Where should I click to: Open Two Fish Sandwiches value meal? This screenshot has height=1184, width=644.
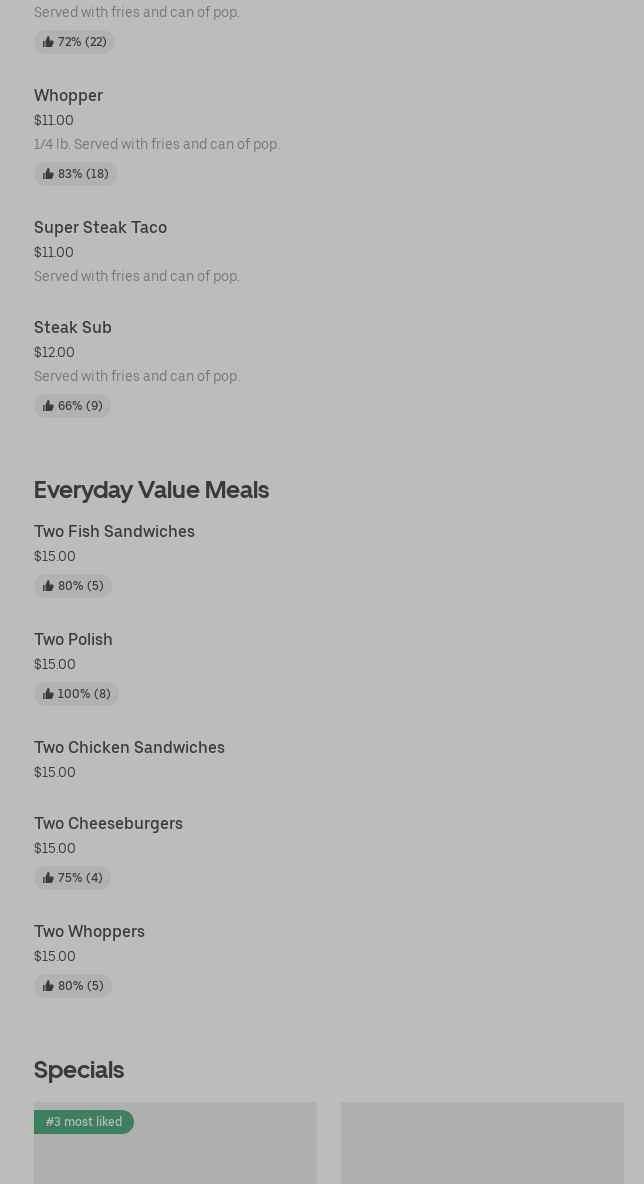[x=114, y=532]
